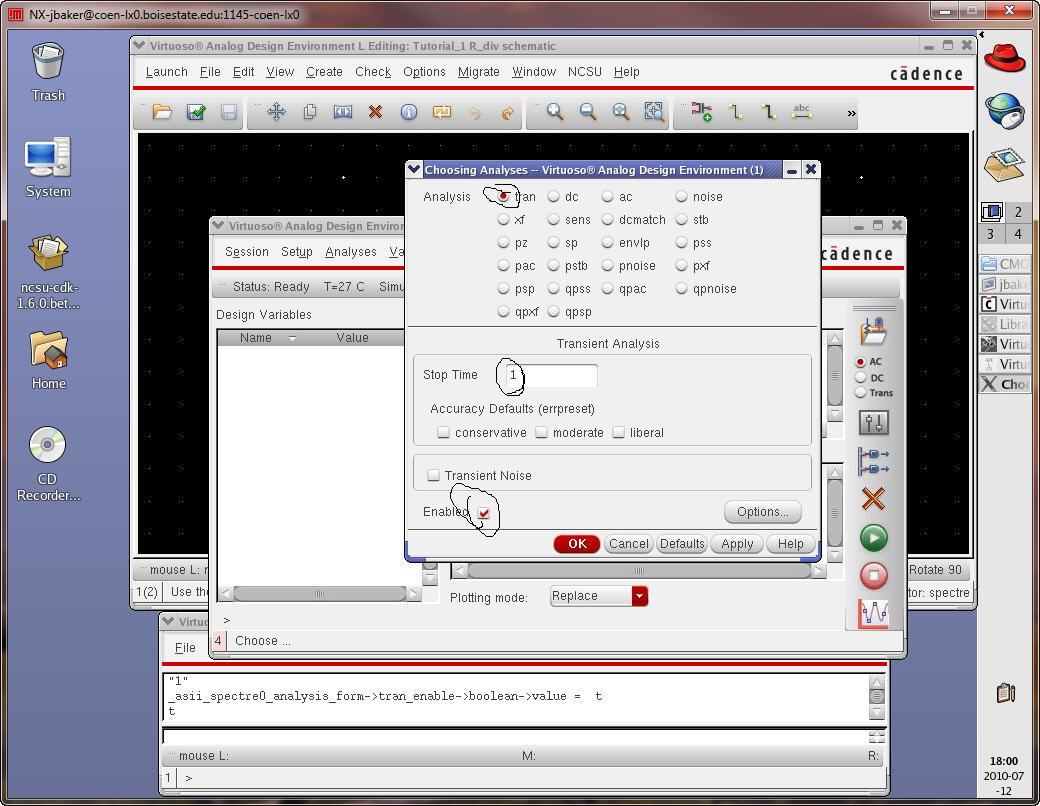
Task: Expand the schematic toolbar overflow chevron
Action: click(851, 113)
